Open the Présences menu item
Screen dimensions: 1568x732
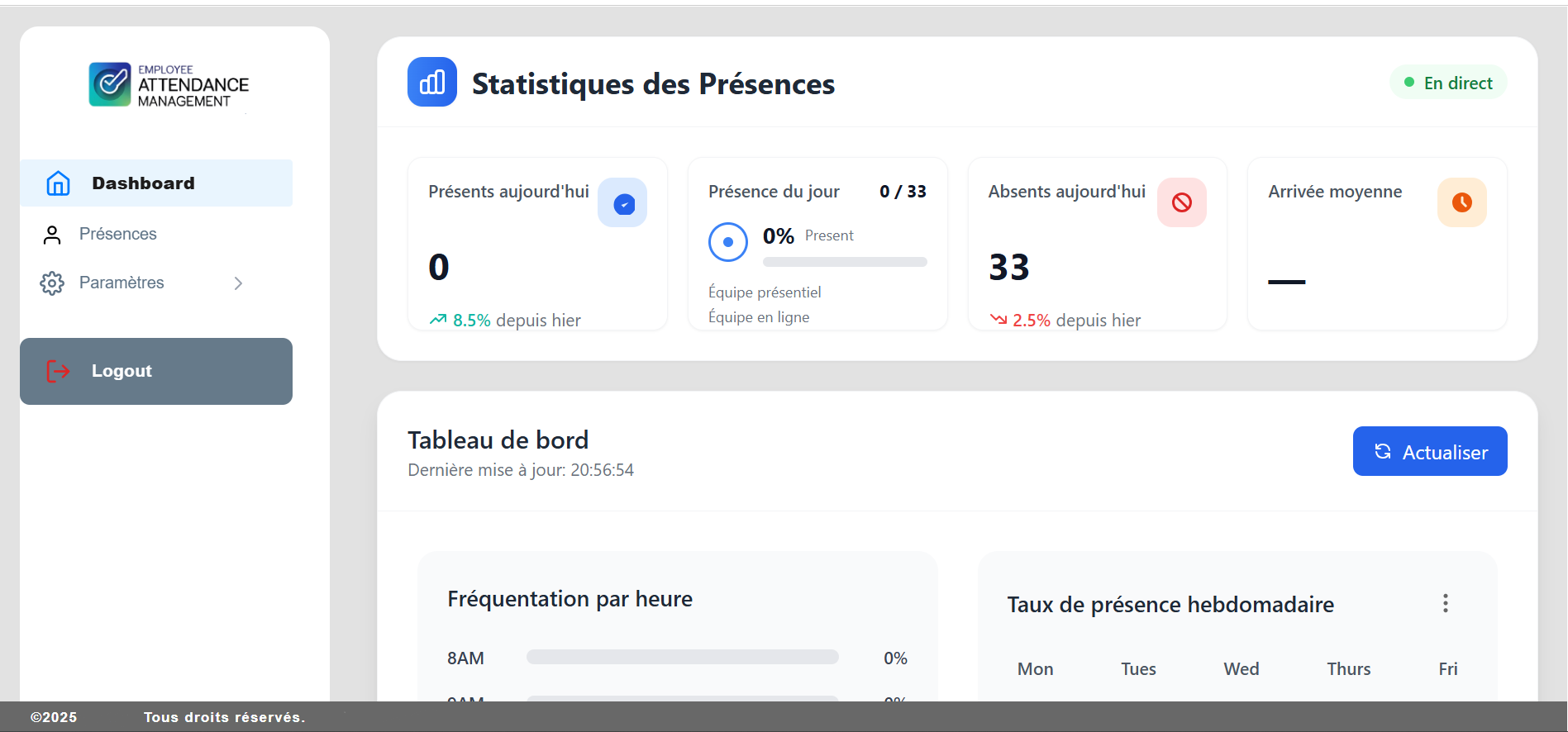click(x=118, y=235)
